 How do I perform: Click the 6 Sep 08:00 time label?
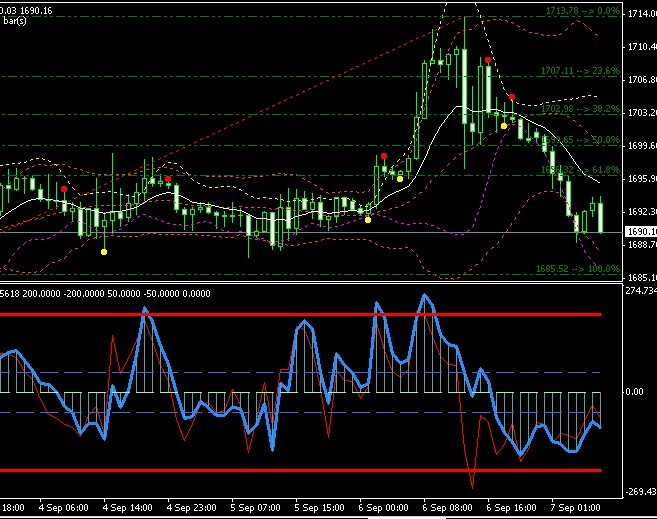[x=447, y=508]
